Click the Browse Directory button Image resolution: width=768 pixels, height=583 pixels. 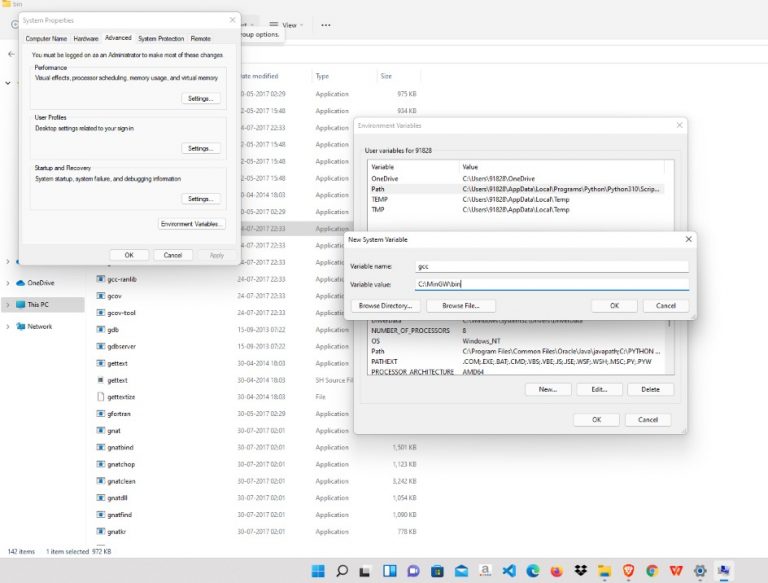pos(385,305)
